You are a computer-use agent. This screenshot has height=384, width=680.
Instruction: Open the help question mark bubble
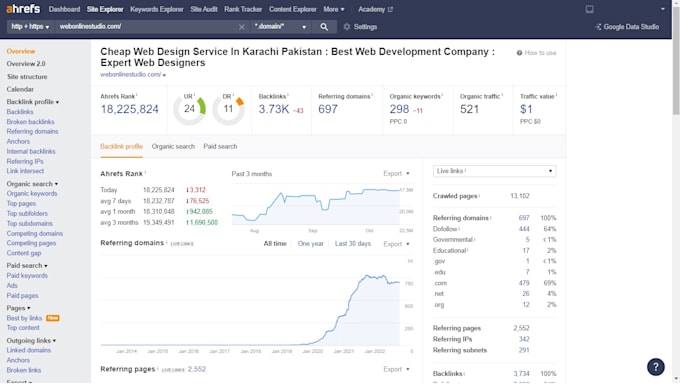click(x=655, y=367)
